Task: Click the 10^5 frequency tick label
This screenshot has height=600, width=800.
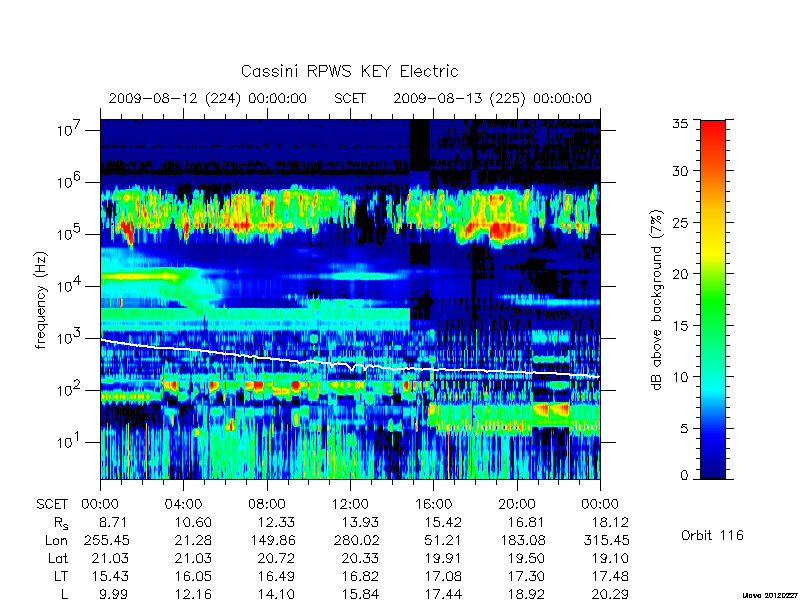Action: coord(70,234)
